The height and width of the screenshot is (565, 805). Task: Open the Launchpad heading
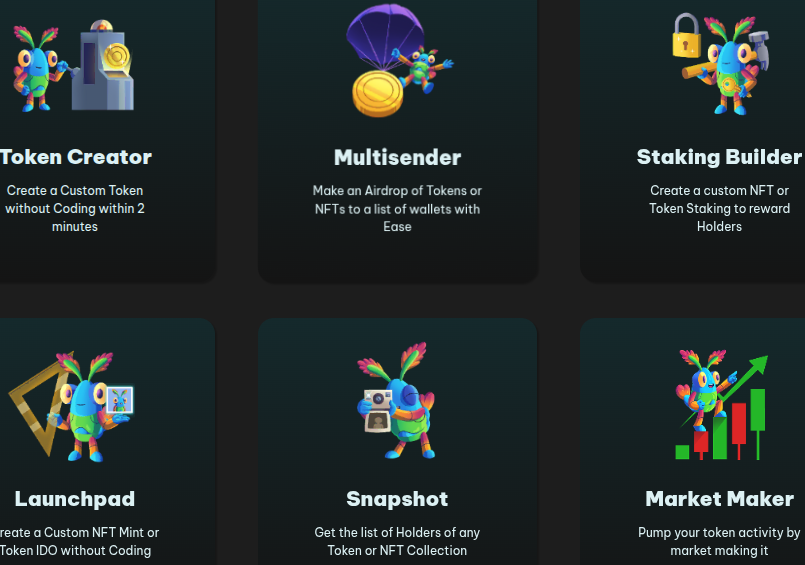tap(75, 499)
